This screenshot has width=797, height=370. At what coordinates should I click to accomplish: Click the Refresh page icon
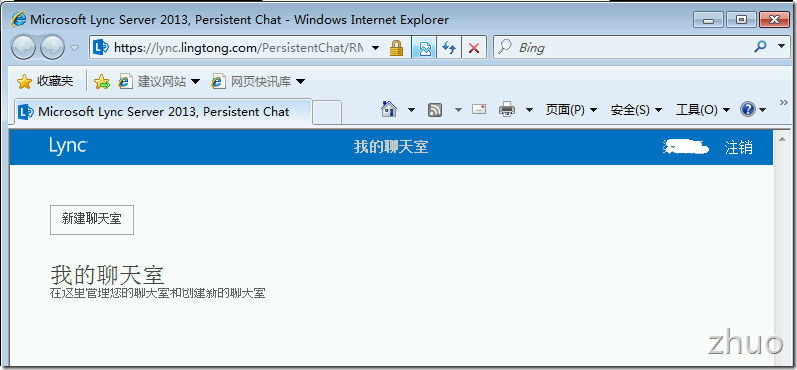click(449, 48)
